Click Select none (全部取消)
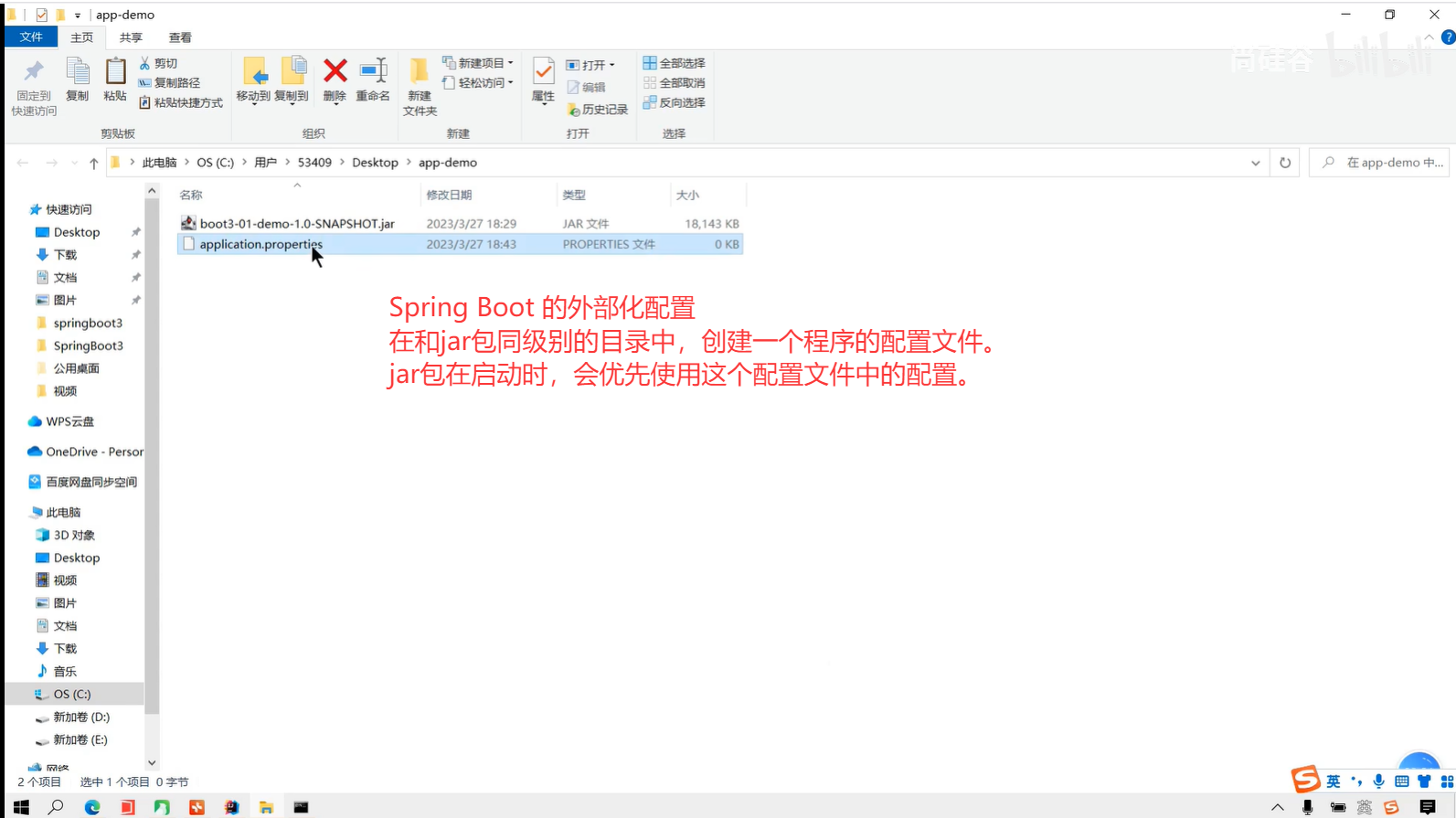 675,82
